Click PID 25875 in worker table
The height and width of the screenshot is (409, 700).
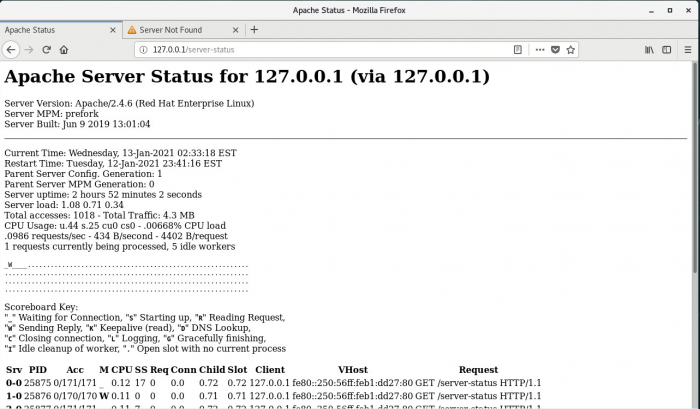tap(38, 383)
